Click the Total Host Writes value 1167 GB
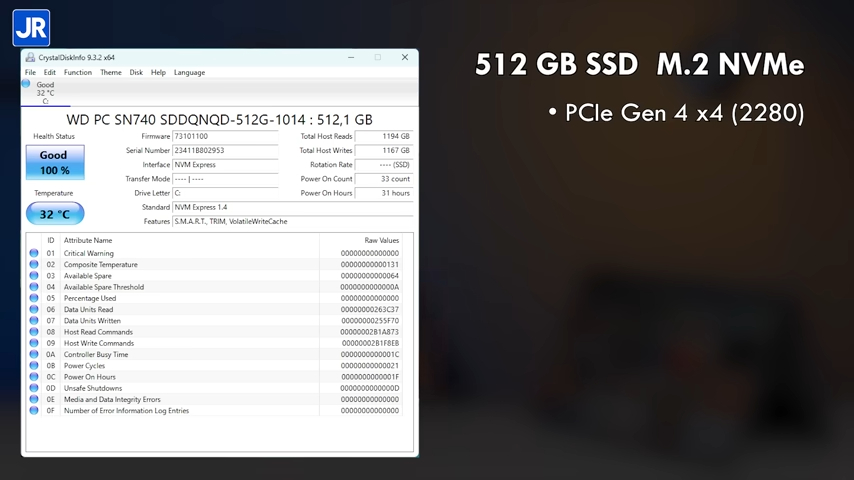The height and width of the screenshot is (480, 854). click(384, 150)
